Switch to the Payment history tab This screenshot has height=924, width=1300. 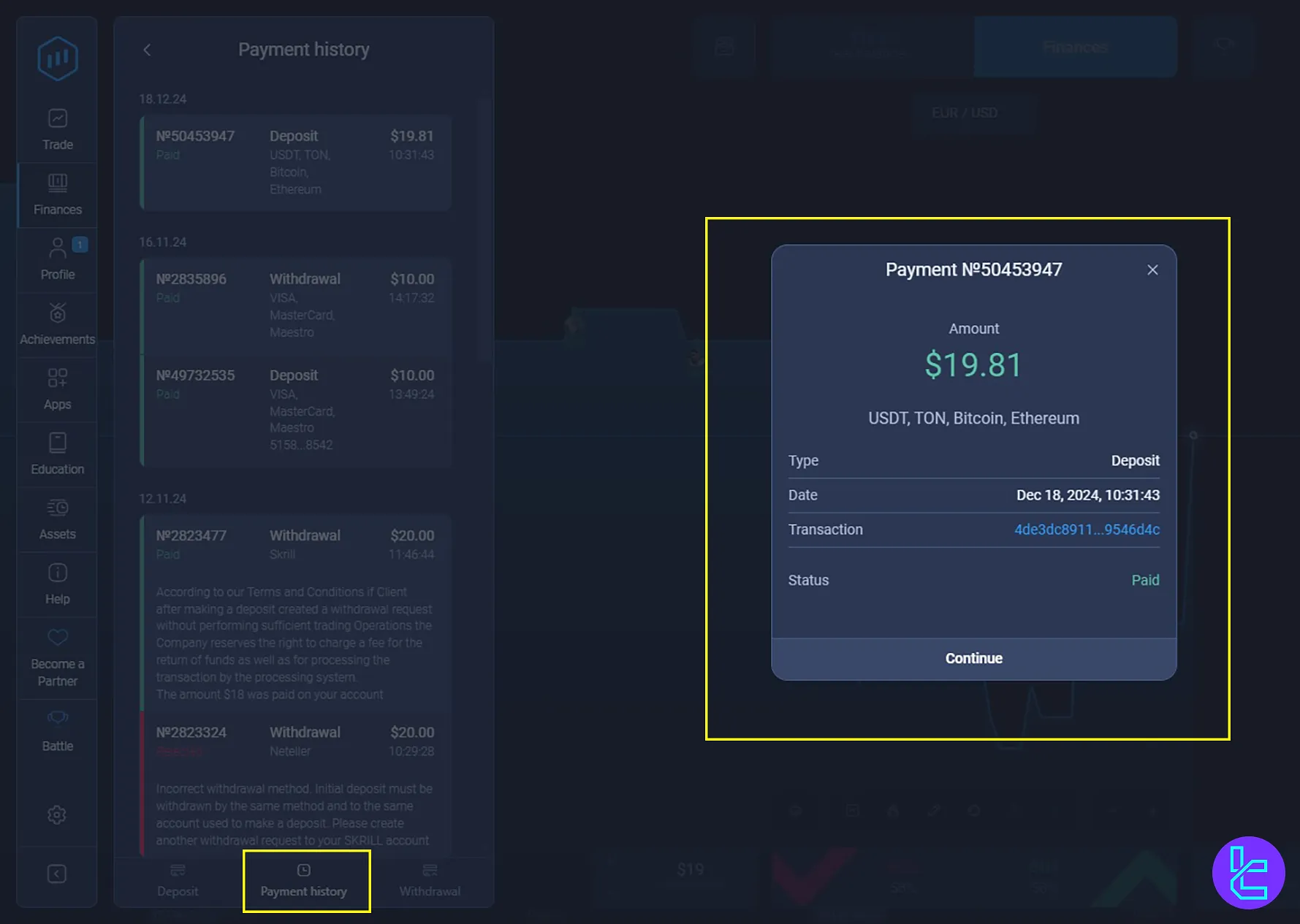click(x=304, y=881)
